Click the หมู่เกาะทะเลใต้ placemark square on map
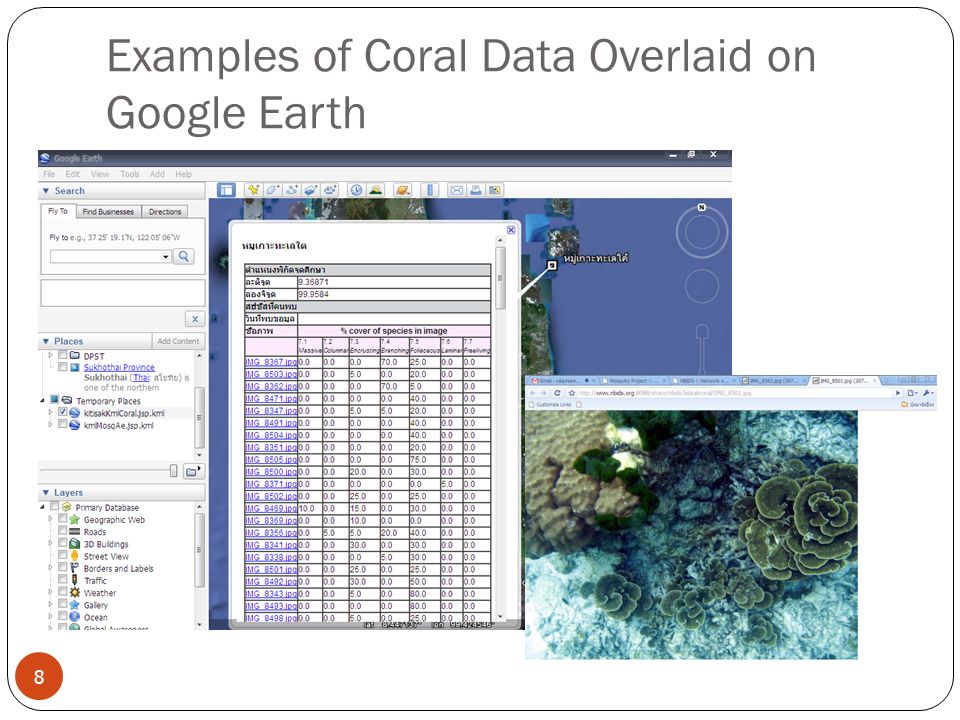Image resolution: width=960 pixels, height=720 pixels. pos(552,265)
